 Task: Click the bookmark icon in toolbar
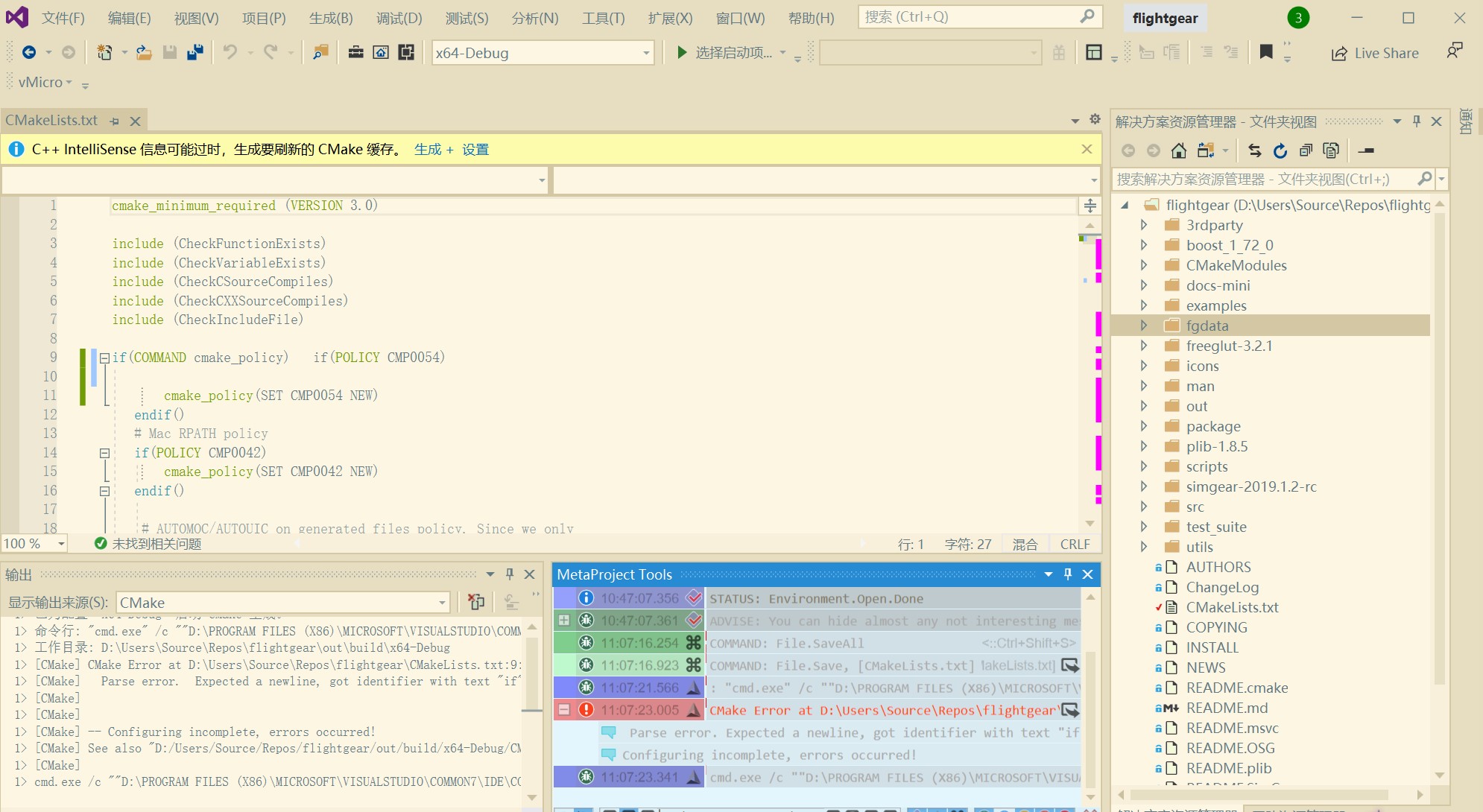pyautogui.click(x=1266, y=51)
